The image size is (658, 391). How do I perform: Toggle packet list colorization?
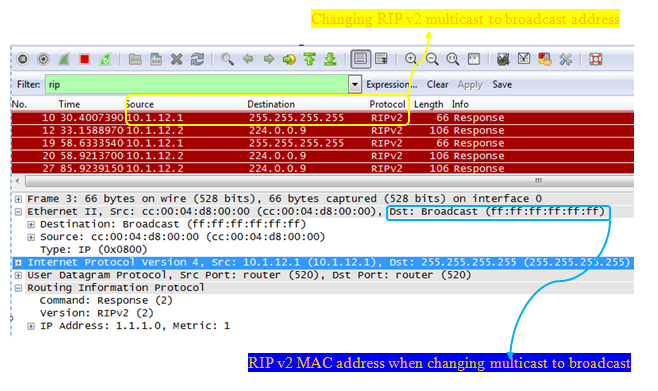[x=360, y=59]
